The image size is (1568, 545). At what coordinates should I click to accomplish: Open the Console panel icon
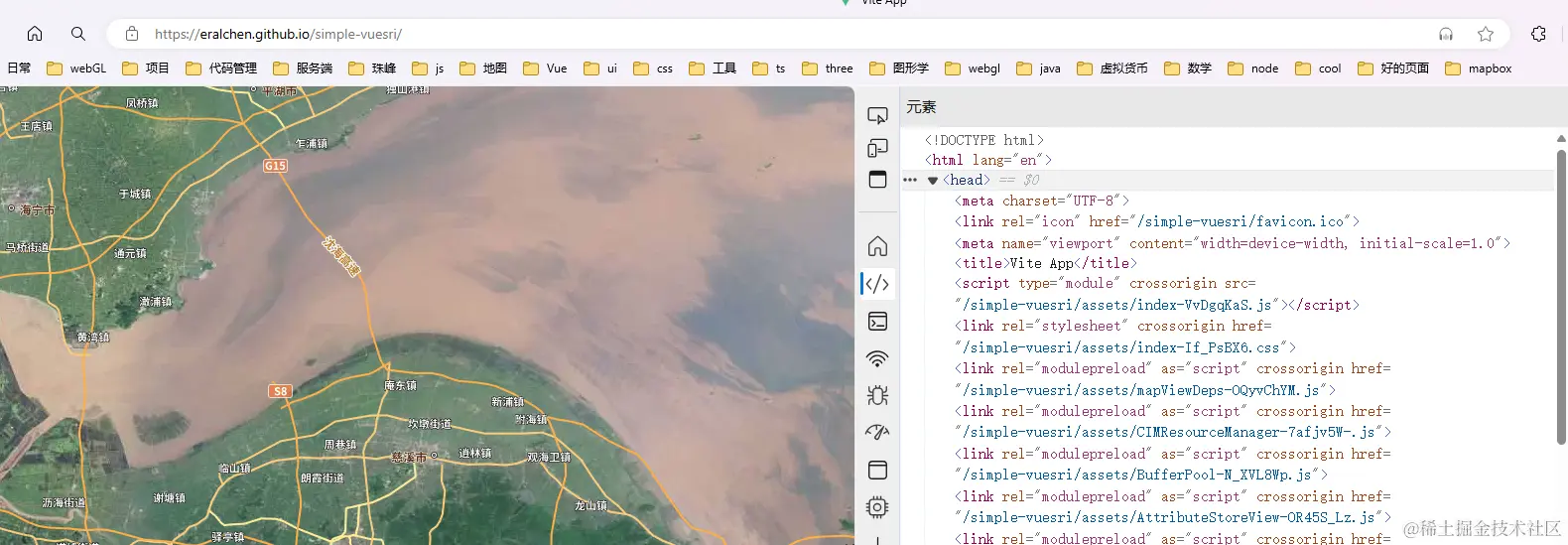(x=877, y=321)
